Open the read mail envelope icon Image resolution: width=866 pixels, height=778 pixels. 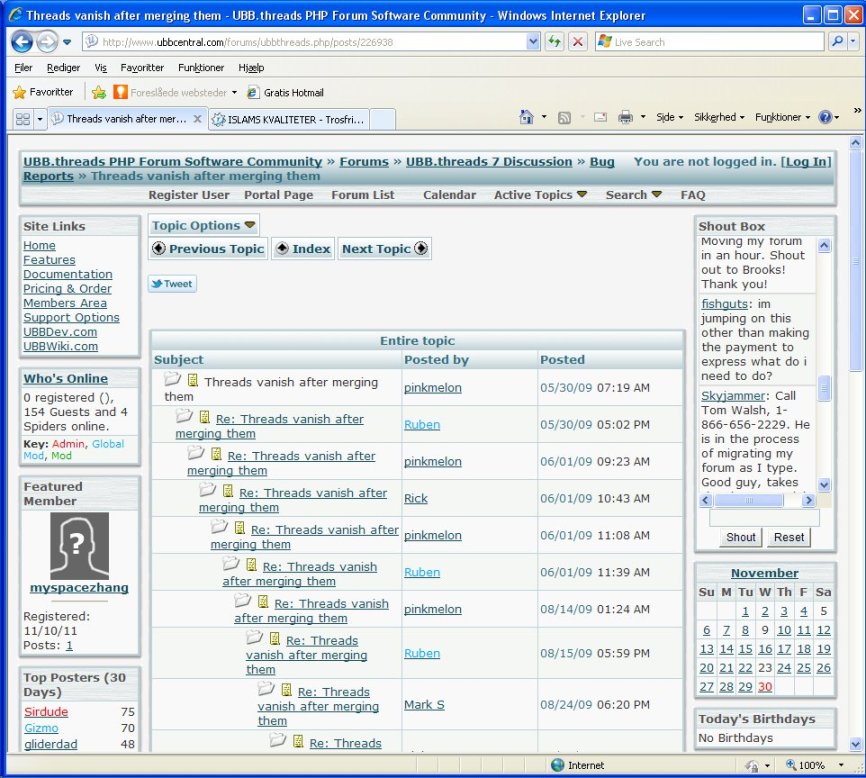click(600, 117)
